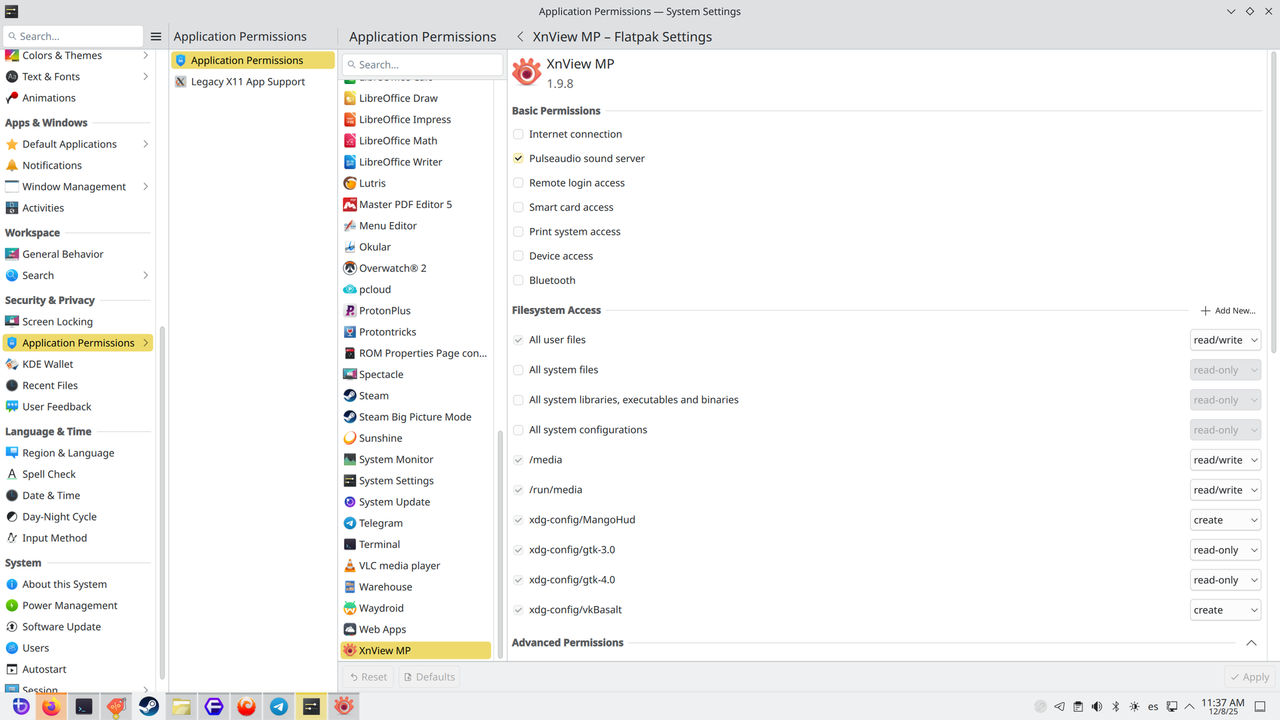Open Lutris in the application list
The width and height of the screenshot is (1280, 720).
tap(416, 183)
